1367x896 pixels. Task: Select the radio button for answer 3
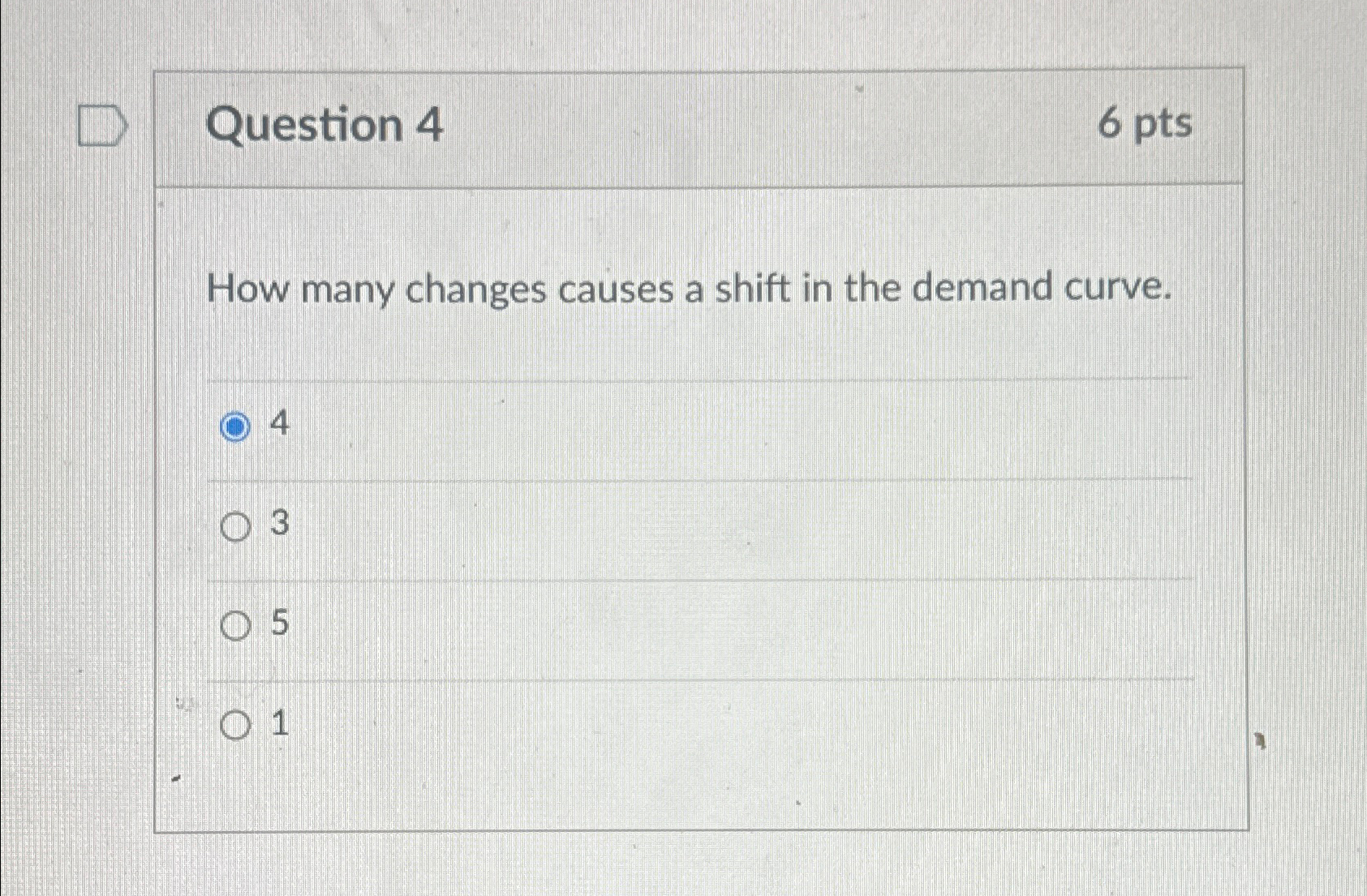click(x=236, y=526)
